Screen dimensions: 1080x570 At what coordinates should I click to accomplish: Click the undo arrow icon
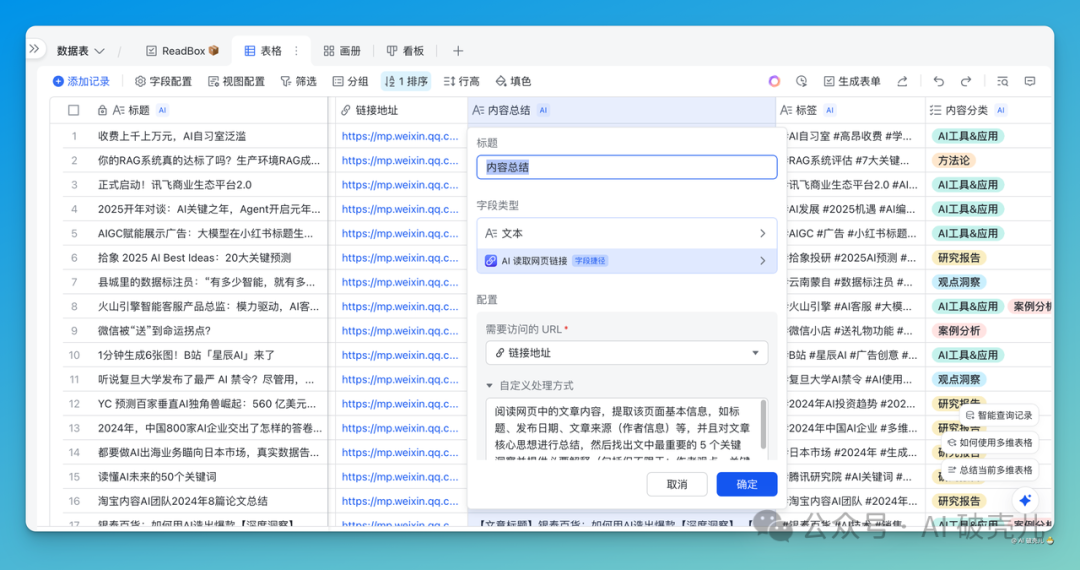coord(938,81)
